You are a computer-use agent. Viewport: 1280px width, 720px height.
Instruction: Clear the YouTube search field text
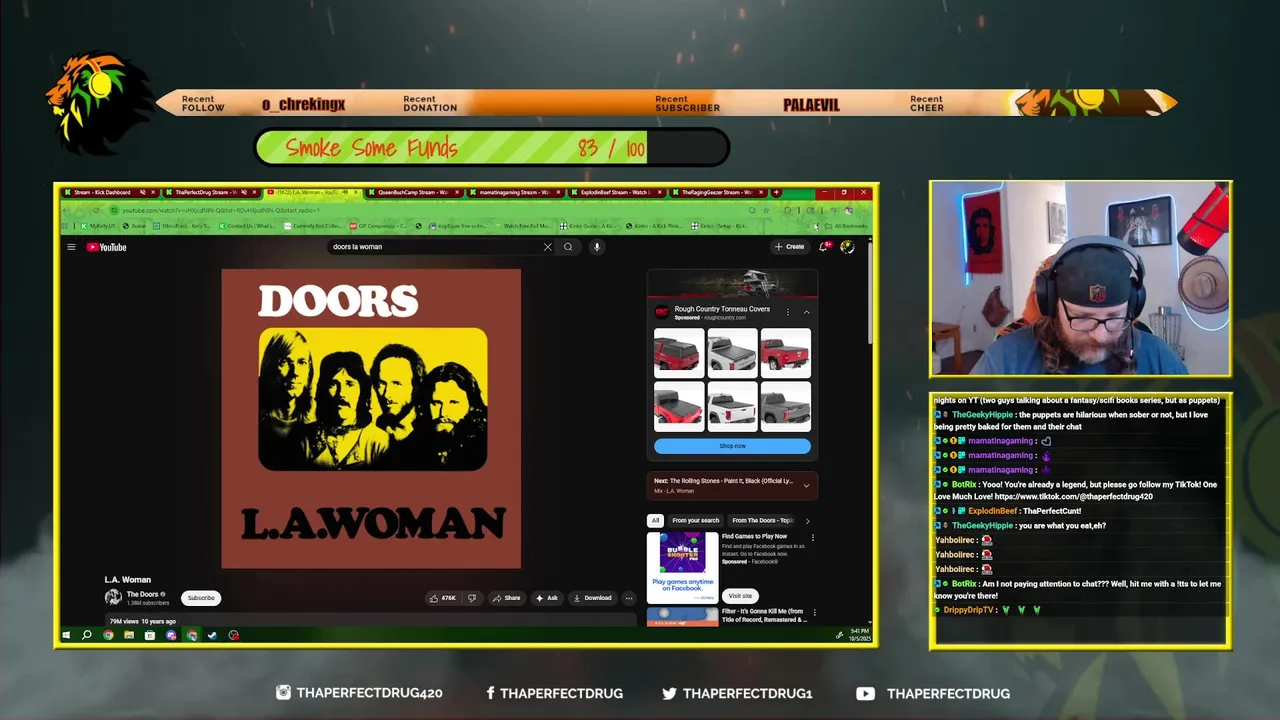547,247
